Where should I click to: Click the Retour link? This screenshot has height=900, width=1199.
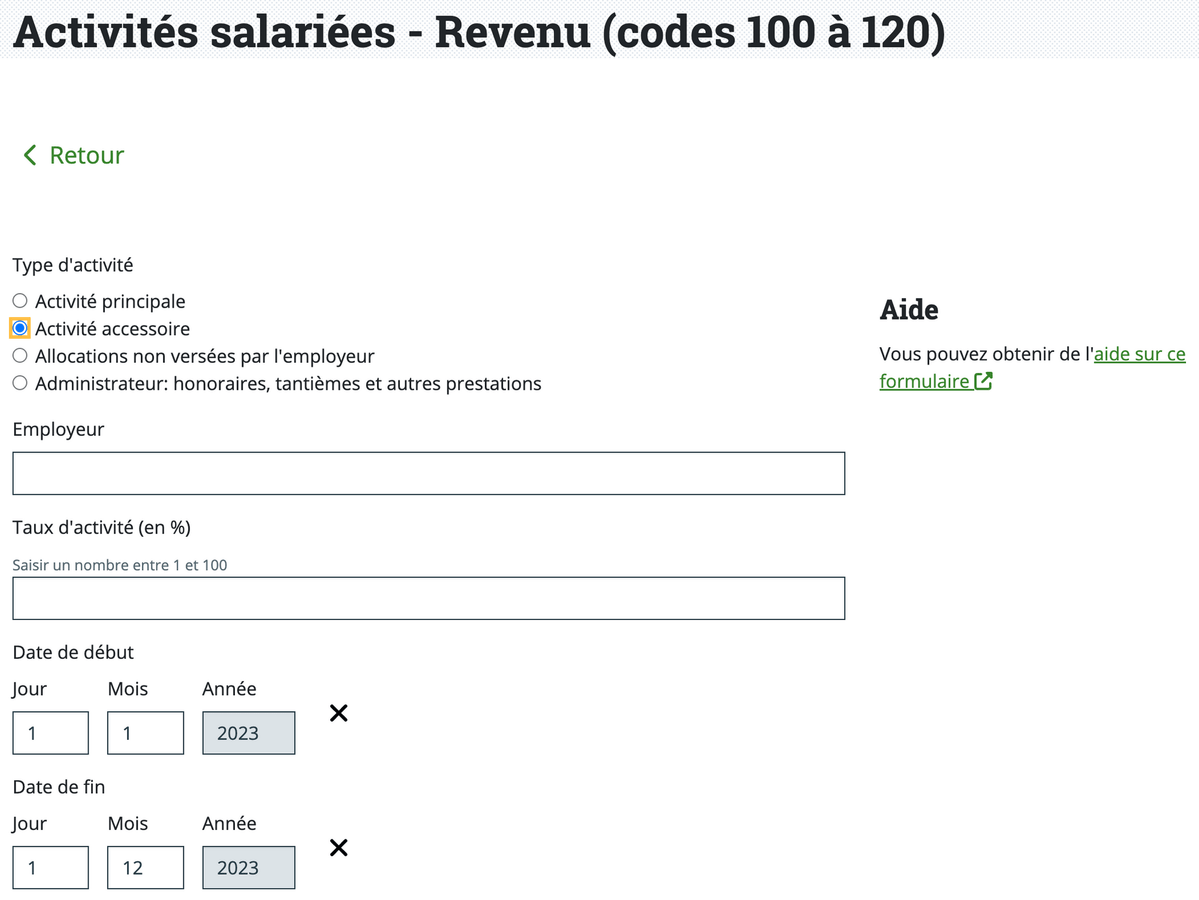pos(87,155)
